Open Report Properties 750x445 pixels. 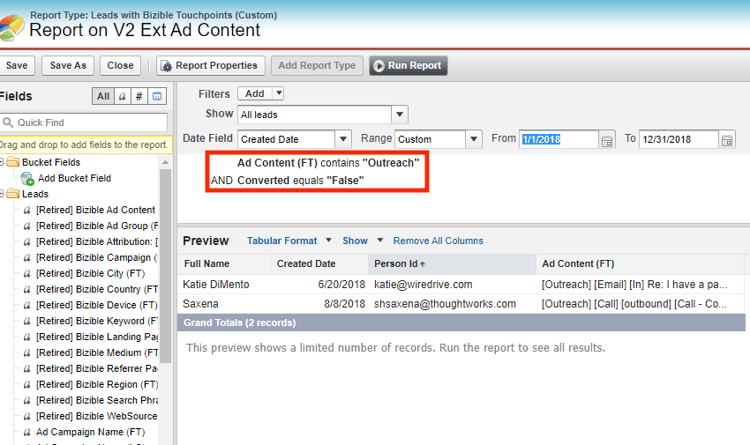pos(210,66)
